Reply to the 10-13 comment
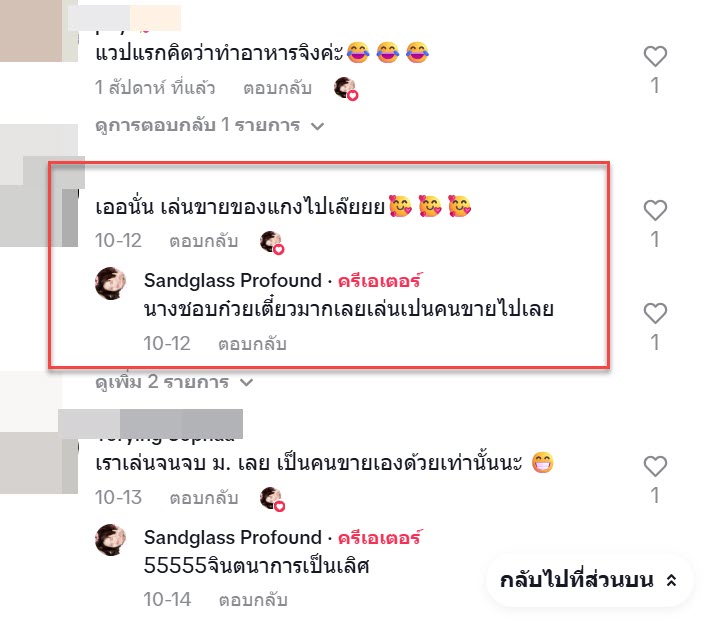Screen dimensions: 713x621 coord(204,498)
